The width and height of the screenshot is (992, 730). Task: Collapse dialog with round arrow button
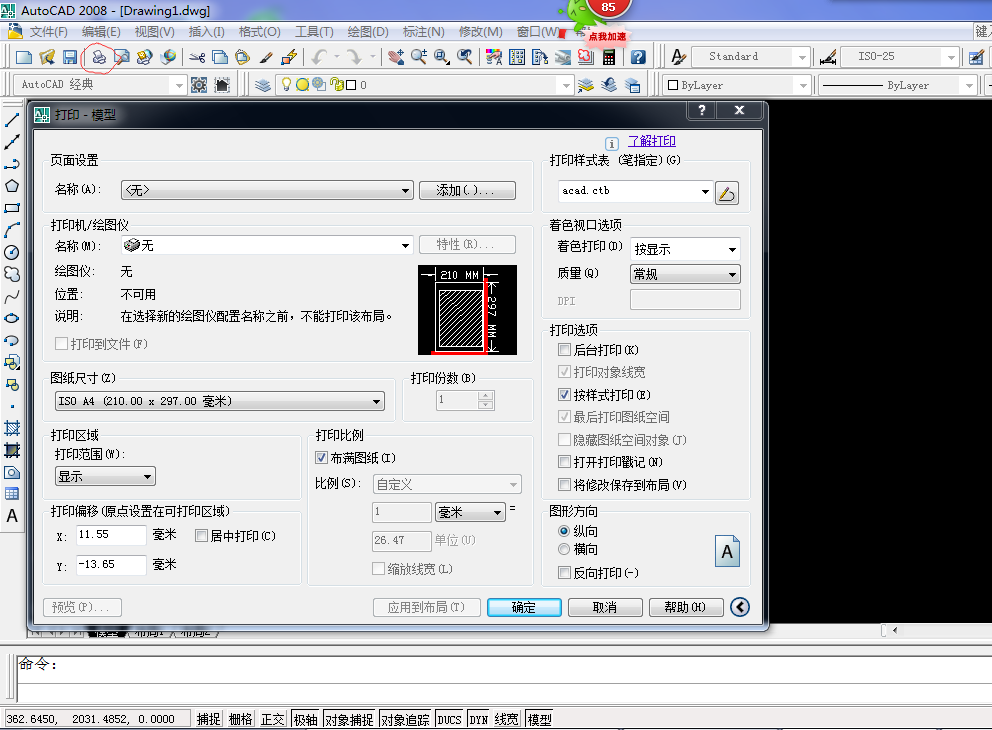740,607
